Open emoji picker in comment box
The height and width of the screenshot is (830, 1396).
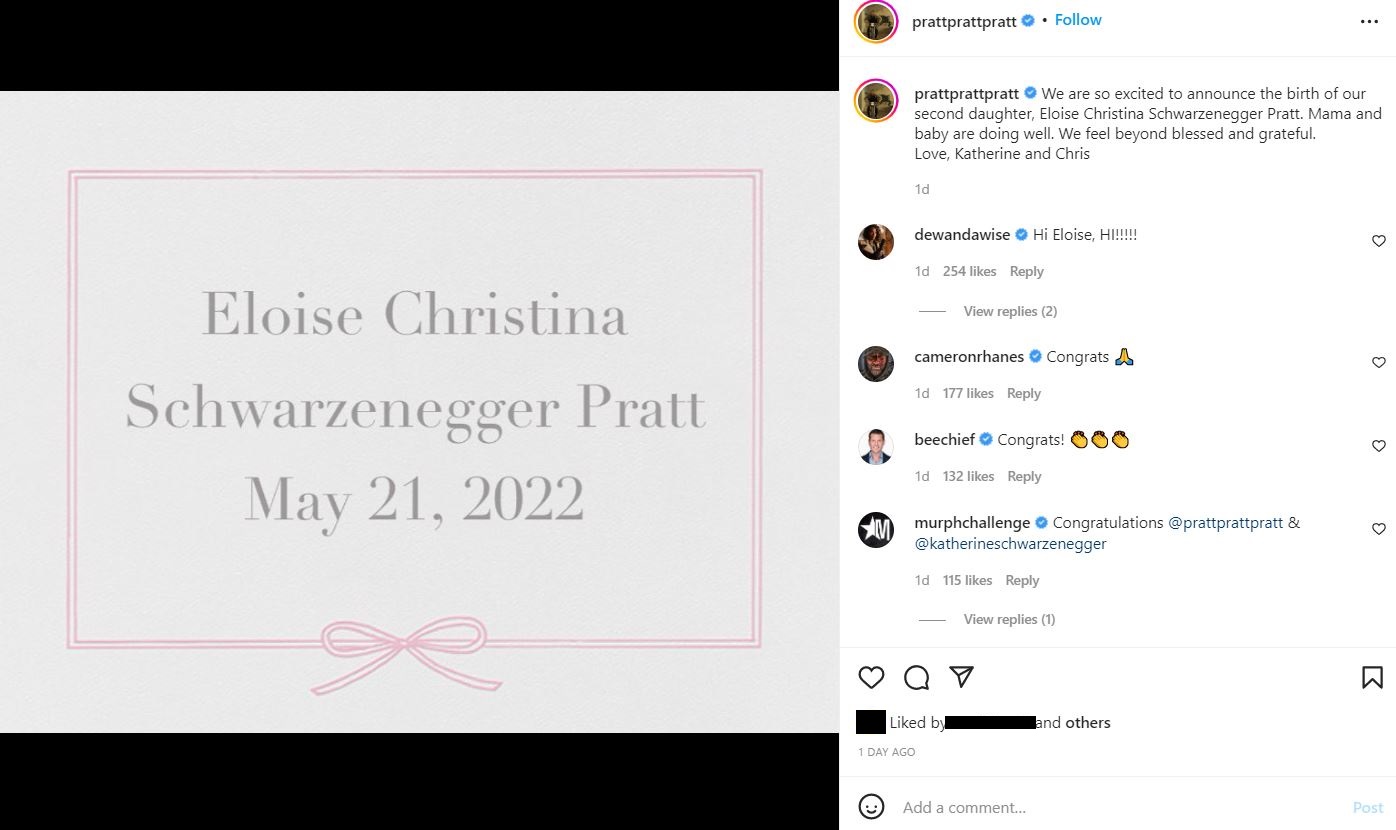point(871,806)
